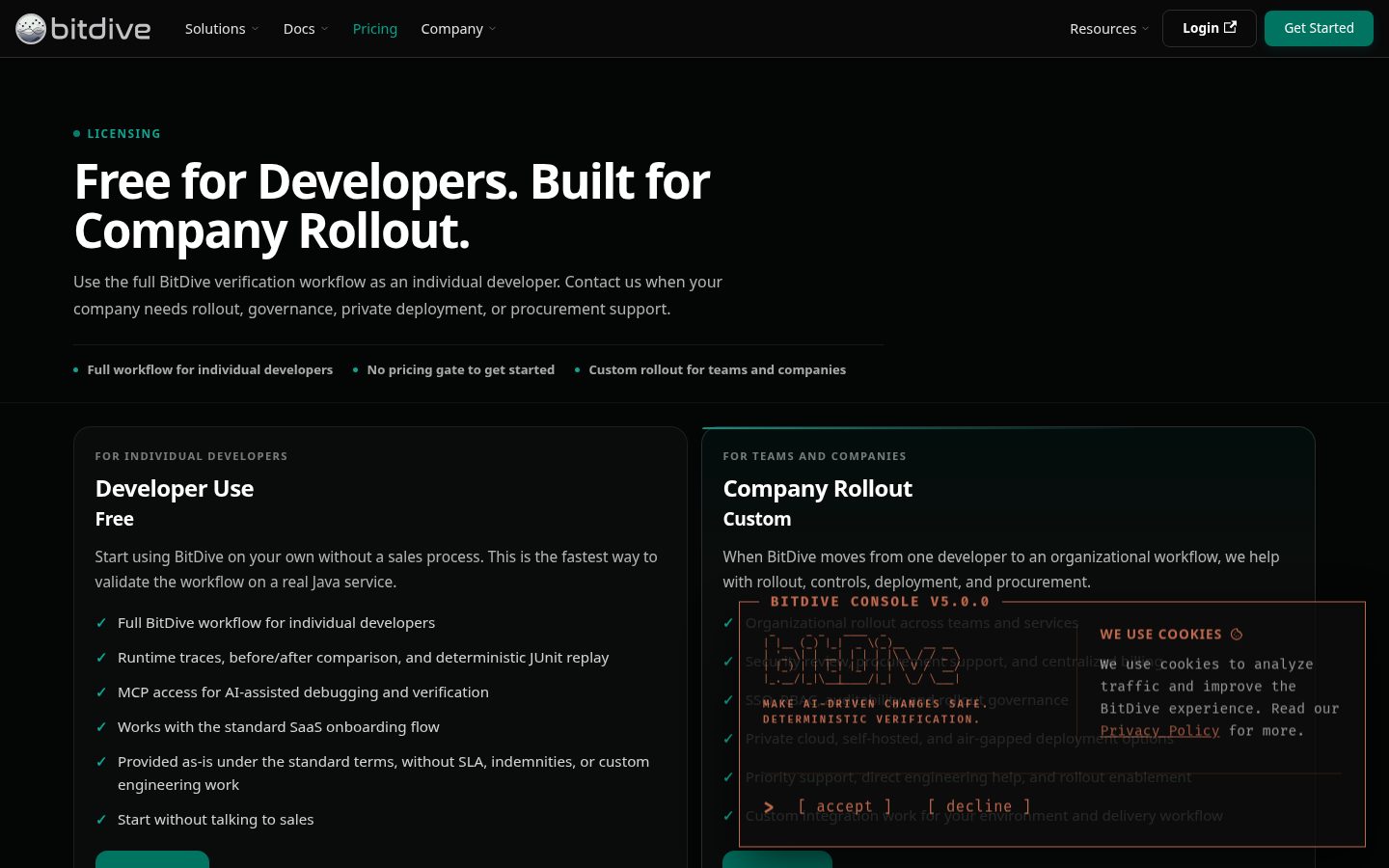Click the bitdive logo in the header

click(x=83, y=29)
